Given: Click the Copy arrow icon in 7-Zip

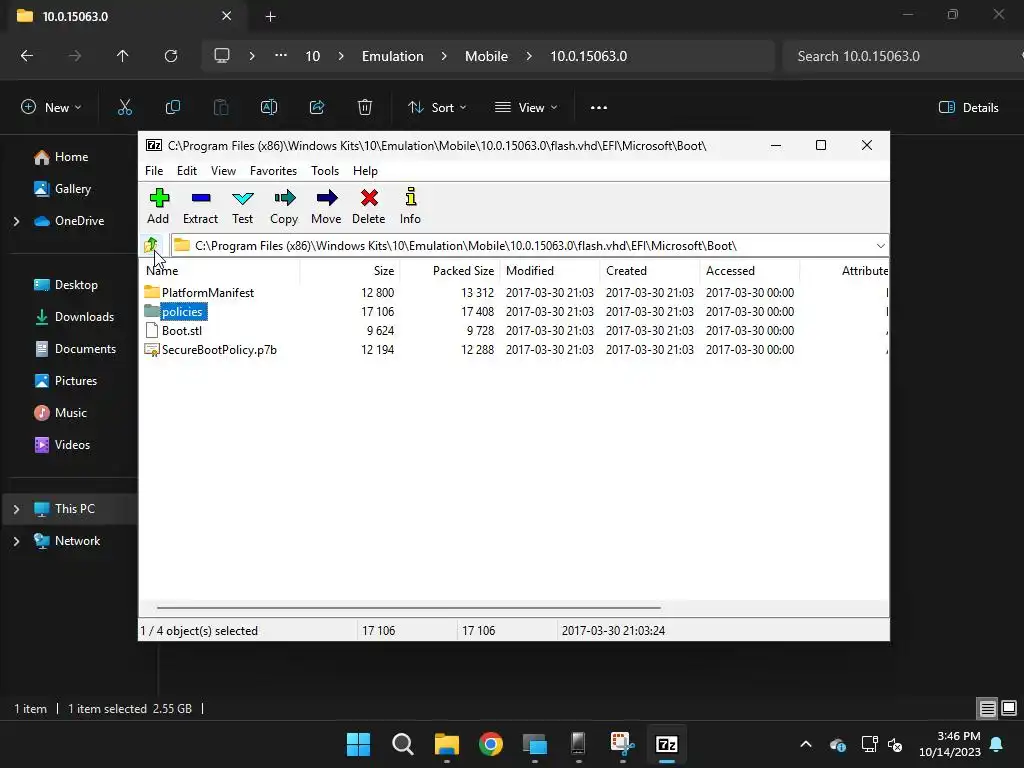Looking at the screenshot, I should click(x=284, y=206).
